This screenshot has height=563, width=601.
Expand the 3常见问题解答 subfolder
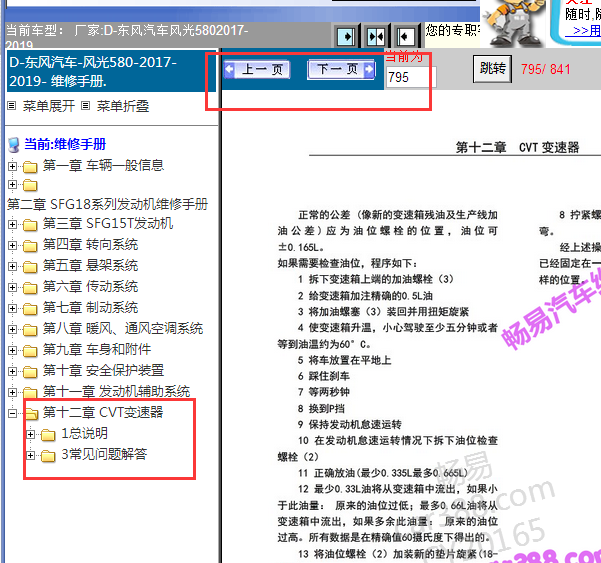(x=31, y=455)
